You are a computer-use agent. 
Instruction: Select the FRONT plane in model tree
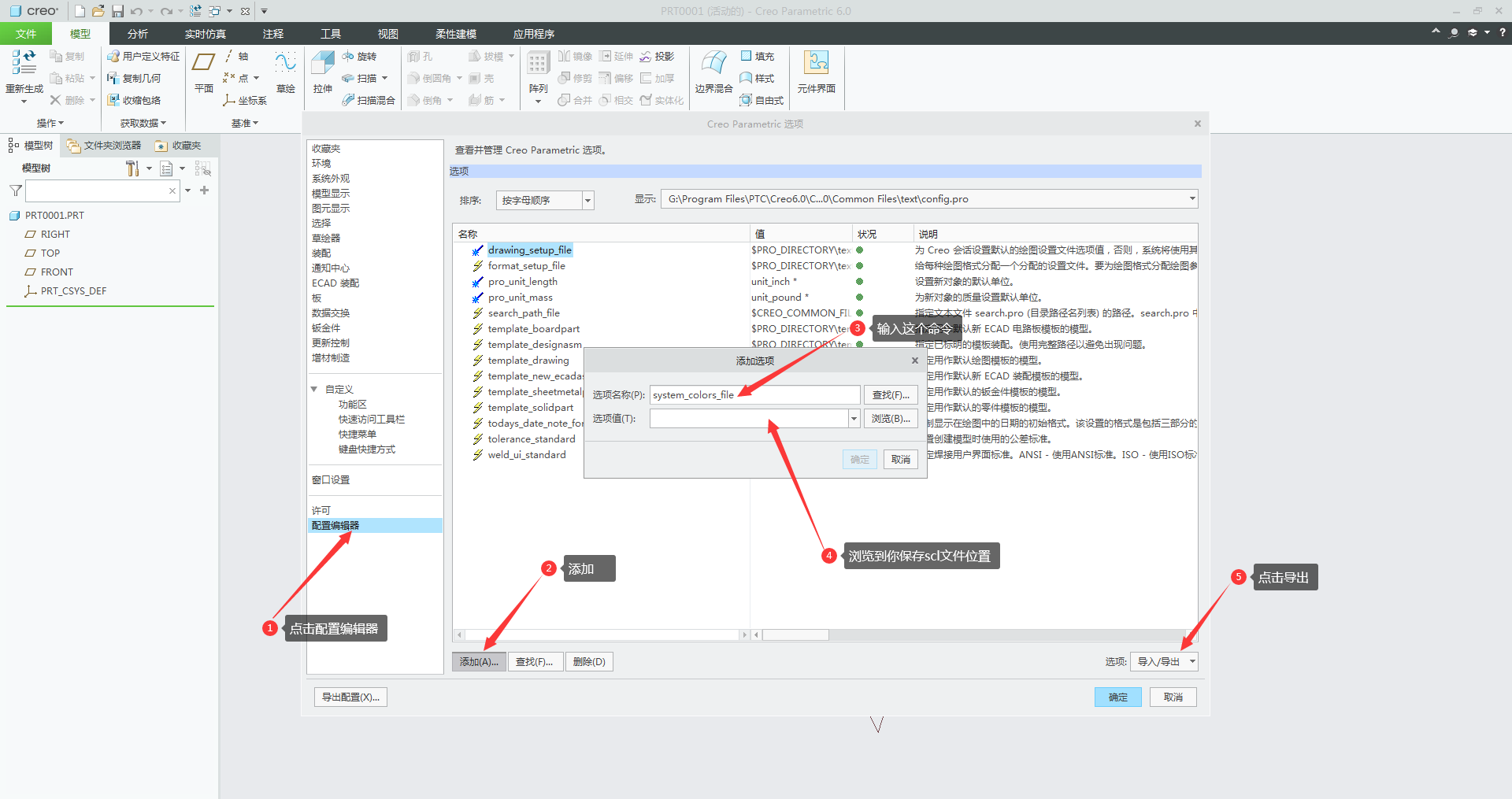point(57,272)
